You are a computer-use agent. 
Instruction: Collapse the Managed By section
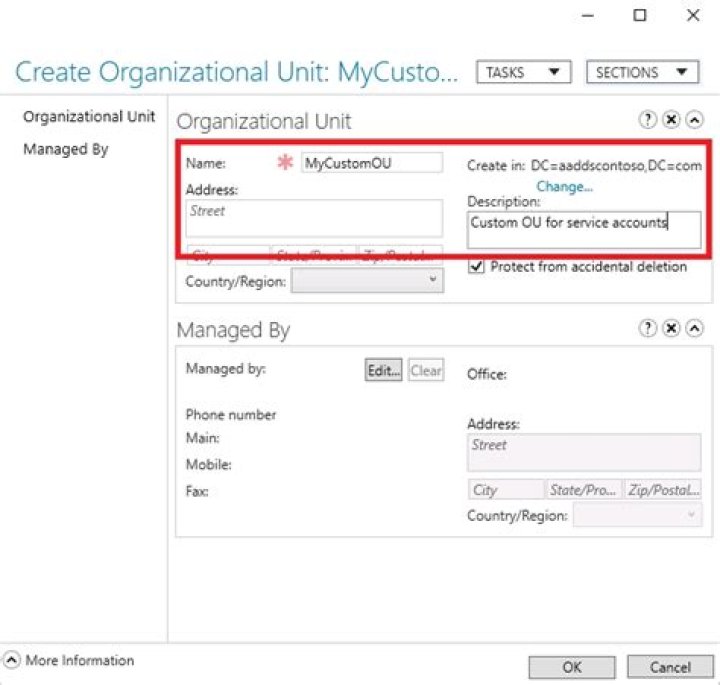pyautogui.click(x=694, y=328)
